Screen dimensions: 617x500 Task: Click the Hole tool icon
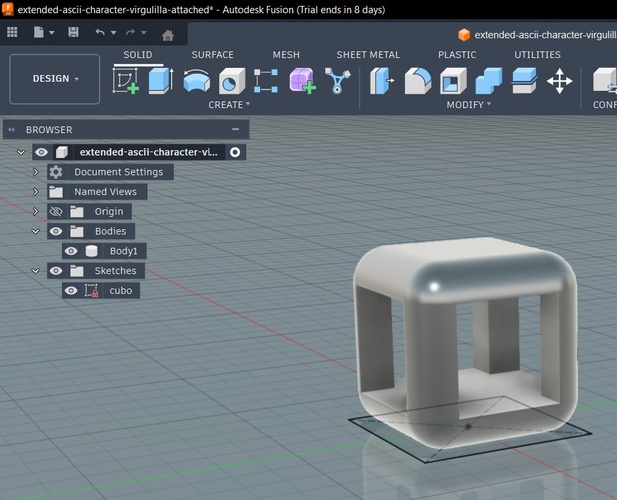tap(232, 81)
